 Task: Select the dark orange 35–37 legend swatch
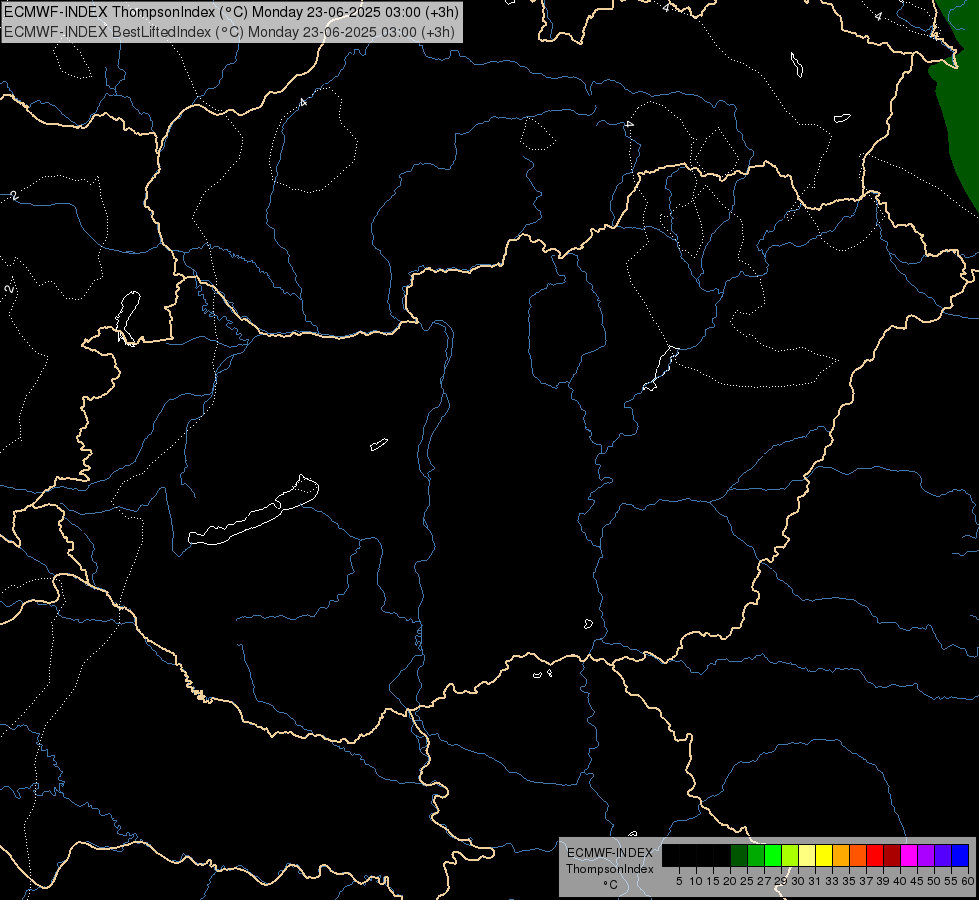(x=858, y=855)
